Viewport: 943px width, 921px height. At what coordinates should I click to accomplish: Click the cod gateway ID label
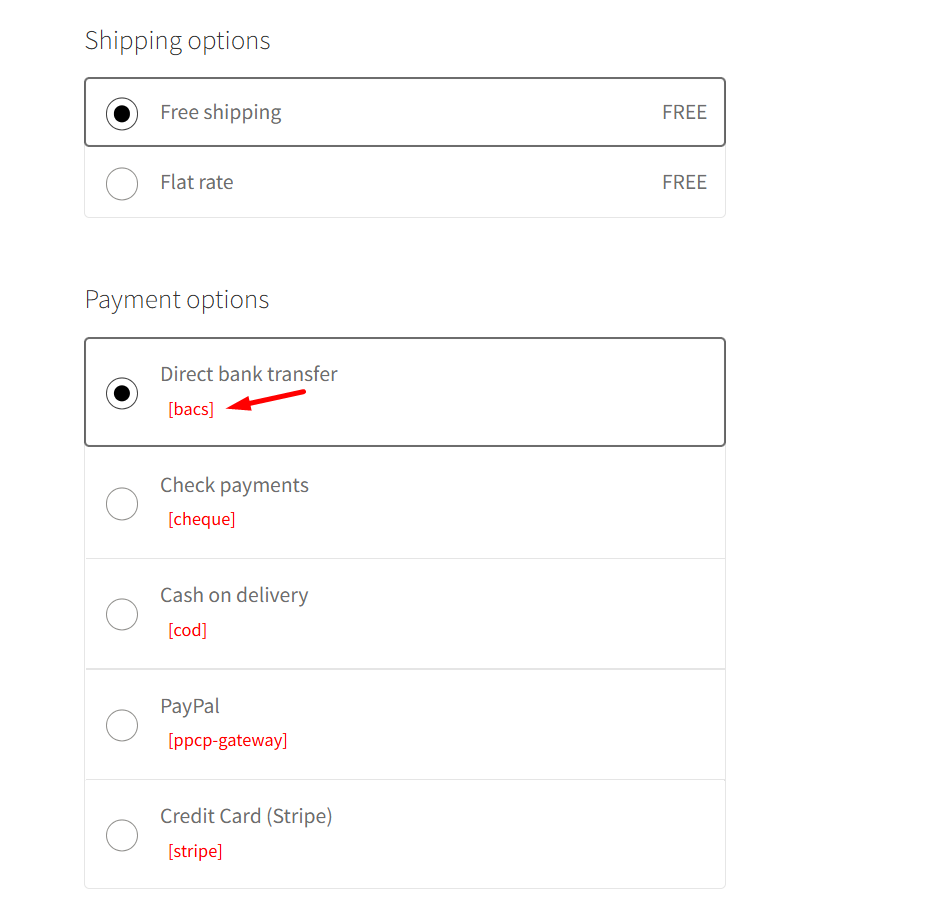pyautogui.click(x=187, y=629)
